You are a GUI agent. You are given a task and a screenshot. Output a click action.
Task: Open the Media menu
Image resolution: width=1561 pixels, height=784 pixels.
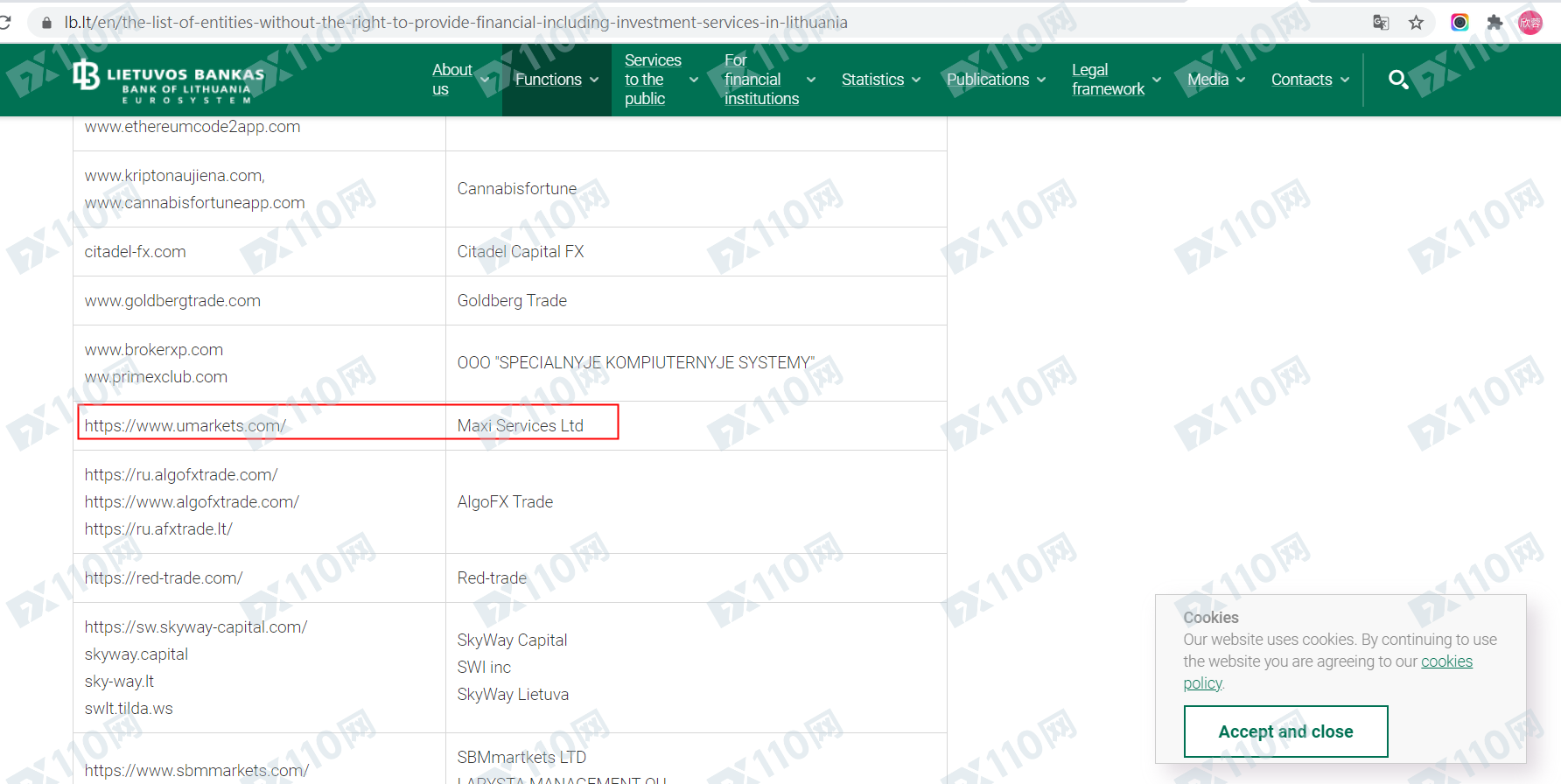pyautogui.click(x=1207, y=80)
